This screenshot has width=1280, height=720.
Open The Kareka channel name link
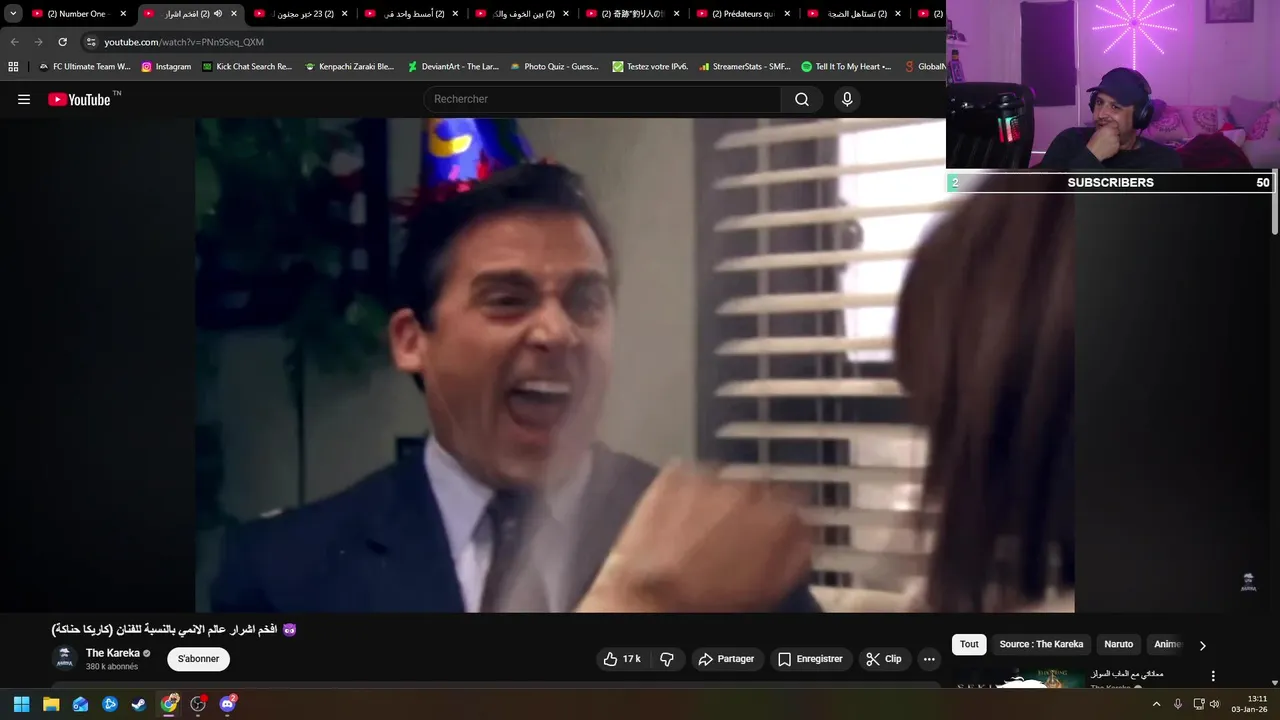[x=113, y=653]
